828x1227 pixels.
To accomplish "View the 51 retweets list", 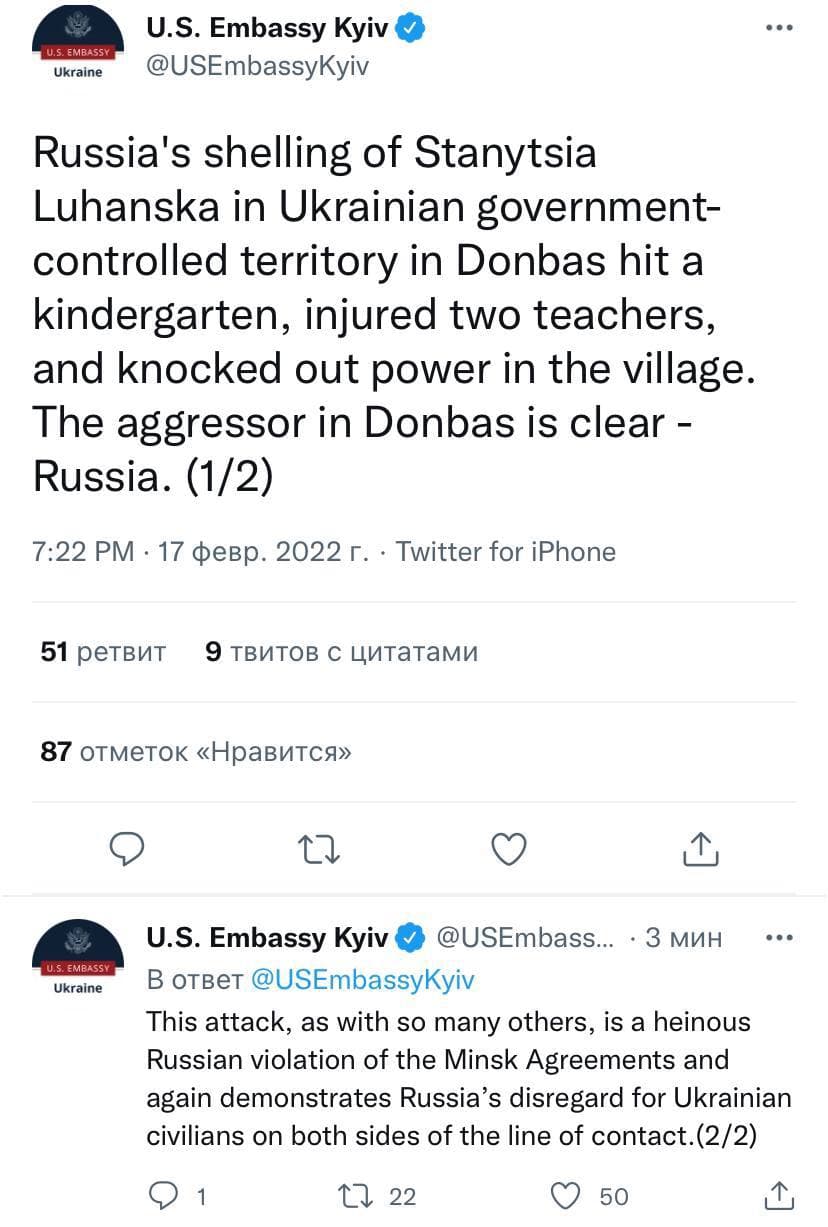I will tap(103, 652).
